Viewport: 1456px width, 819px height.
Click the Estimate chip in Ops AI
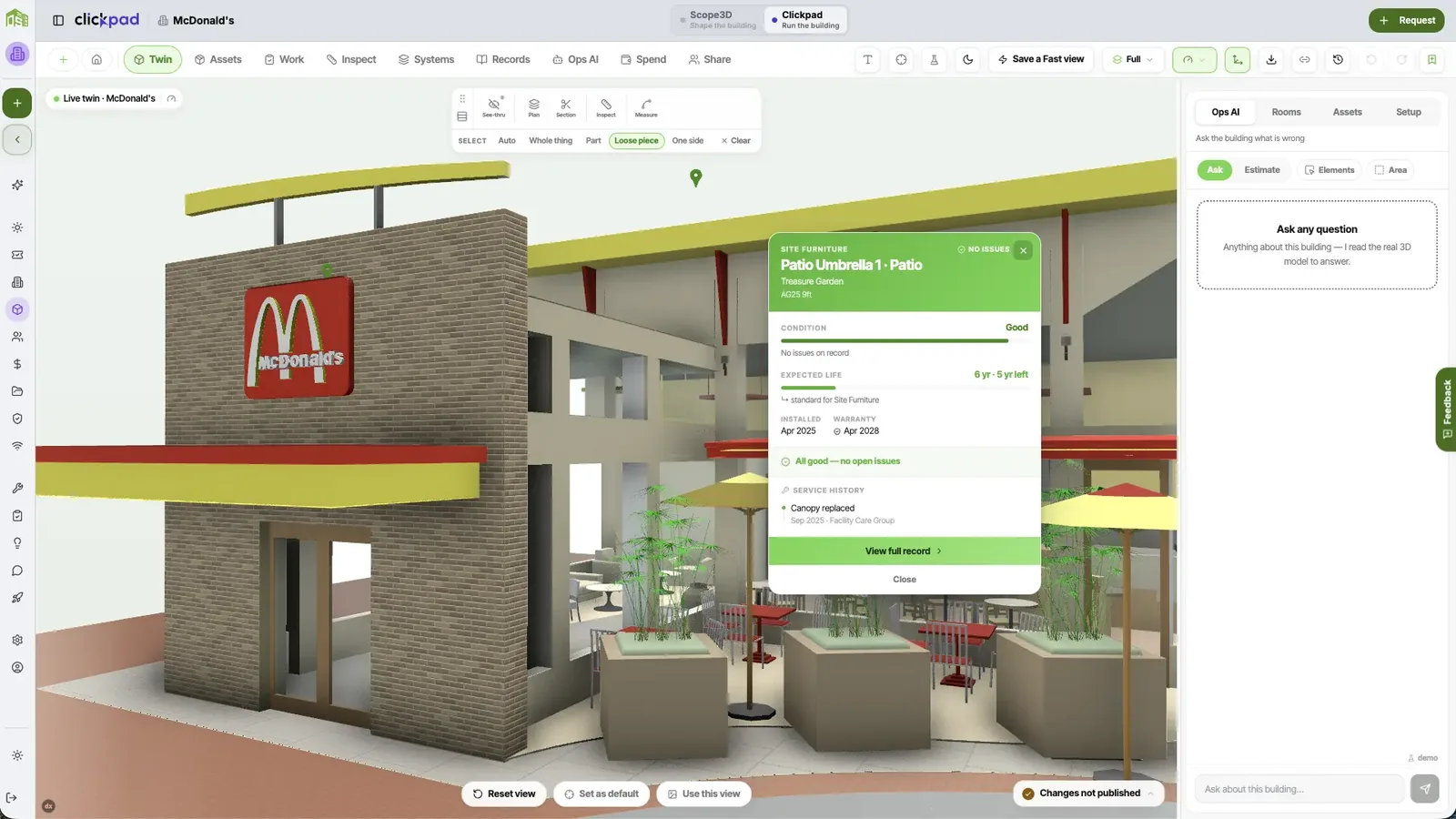pos(1261,170)
